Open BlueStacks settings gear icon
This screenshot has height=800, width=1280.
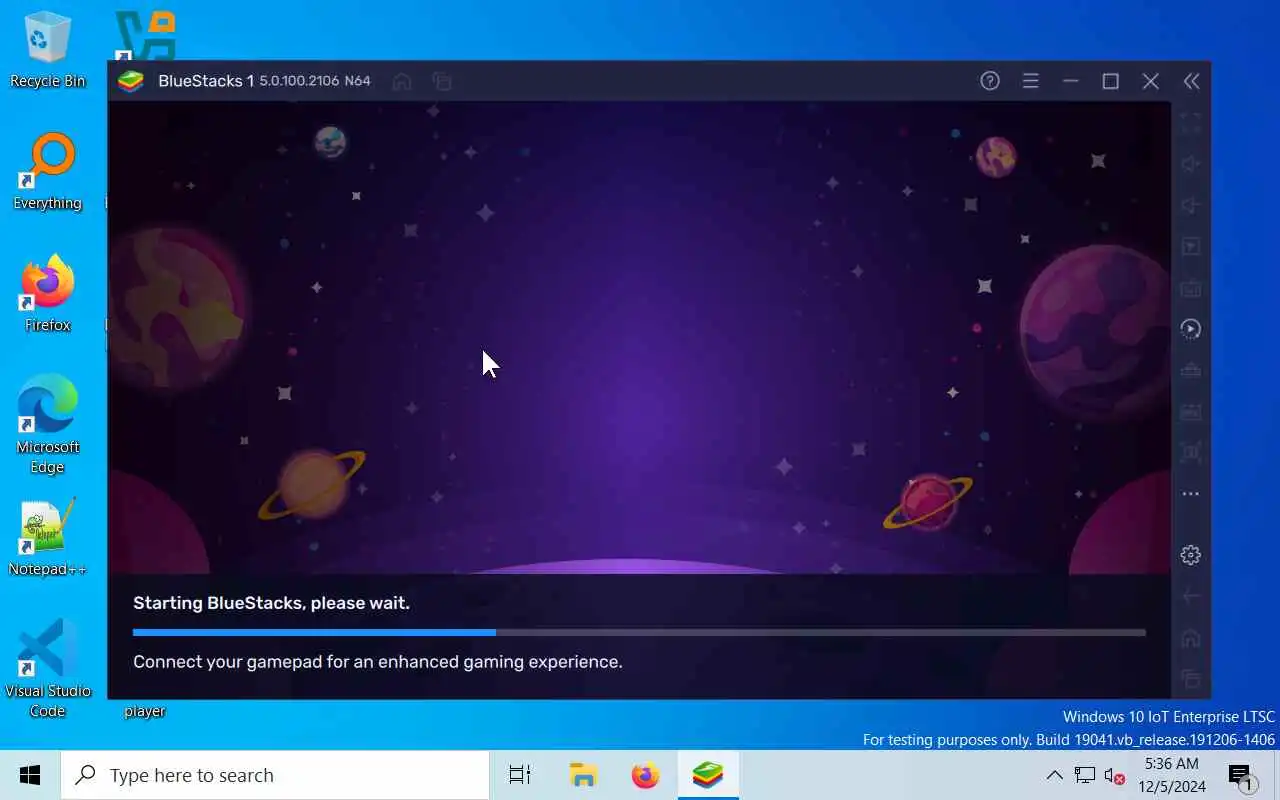pyautogui.click(x=1190, y=555)
